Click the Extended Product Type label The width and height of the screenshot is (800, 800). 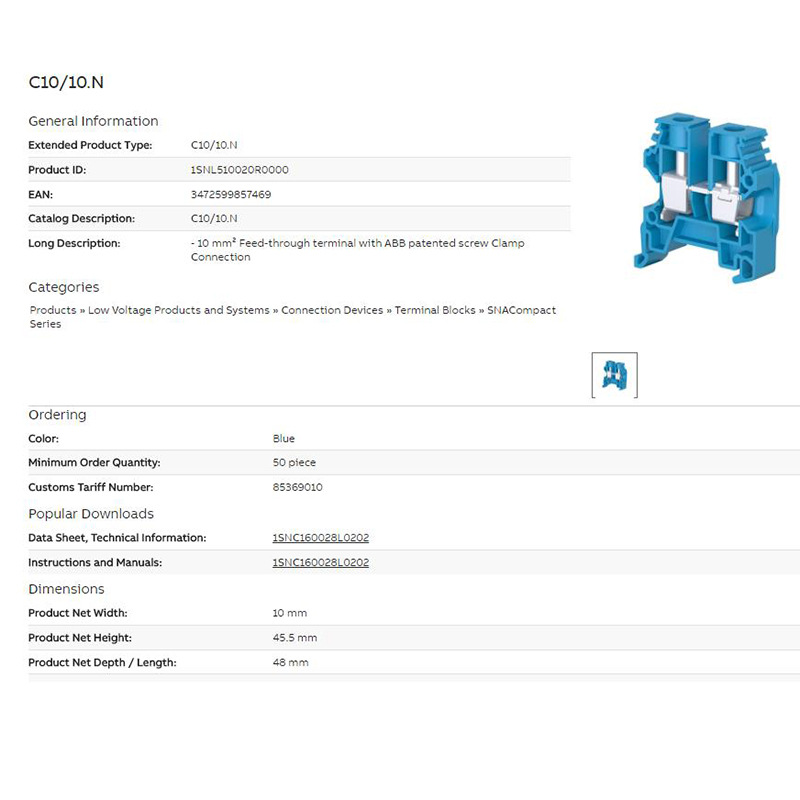[90, 145]
